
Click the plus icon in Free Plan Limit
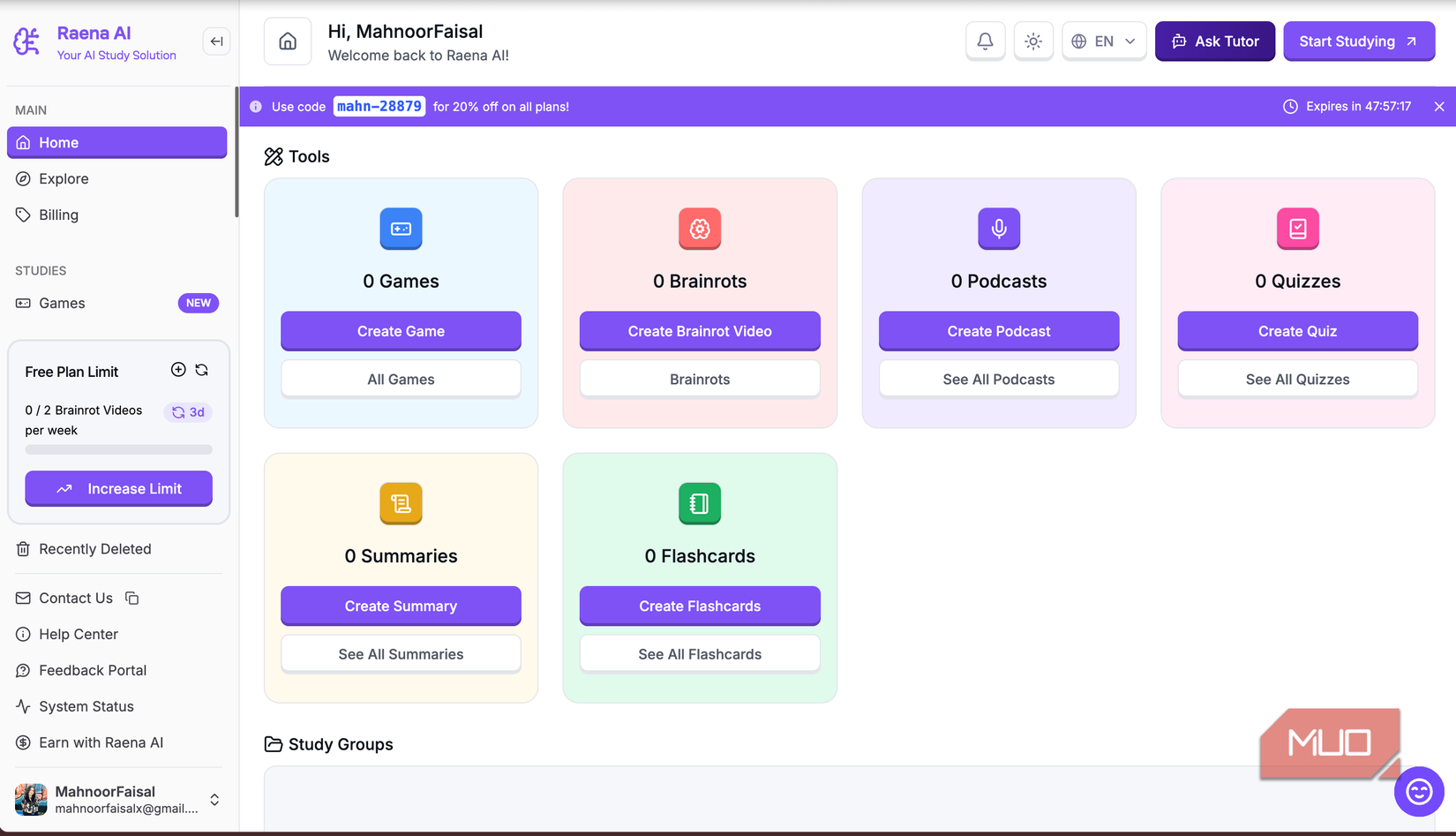click(x=178, y=370)
